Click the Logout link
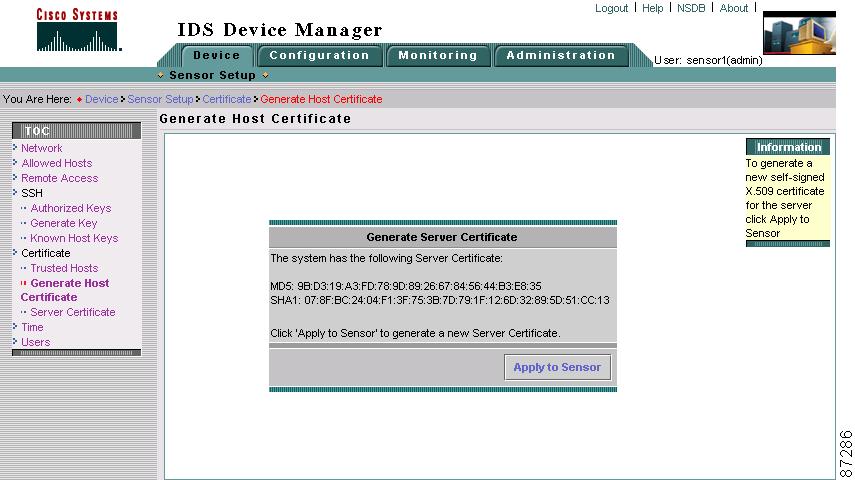The height and width of the screenshot is (480, 855). point(611,8)
